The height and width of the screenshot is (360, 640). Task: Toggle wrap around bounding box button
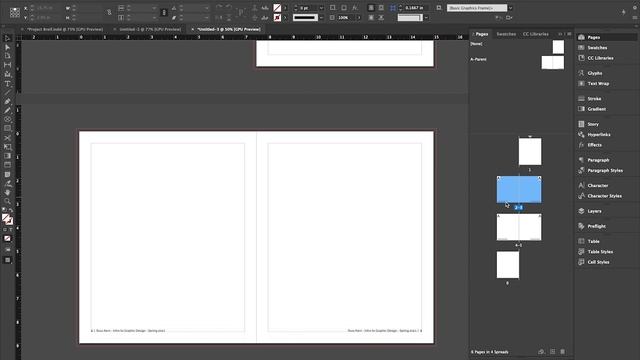(x=381, y=8)
